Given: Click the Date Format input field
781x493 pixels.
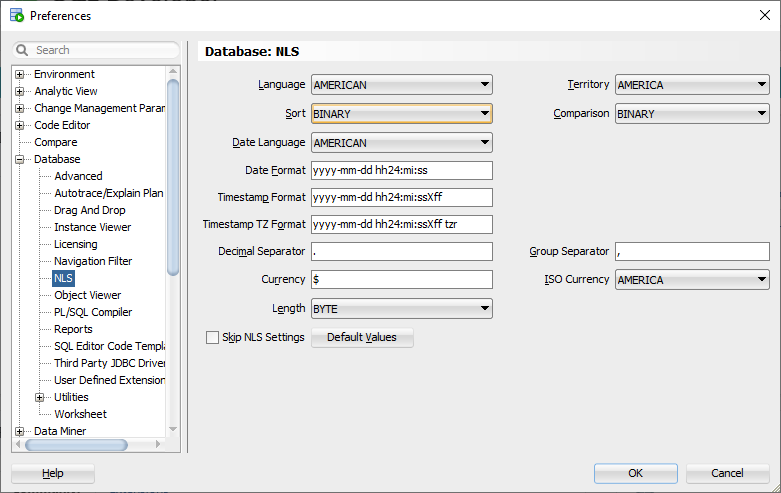Looking at the screenshot, I should [x=402, y=171].
